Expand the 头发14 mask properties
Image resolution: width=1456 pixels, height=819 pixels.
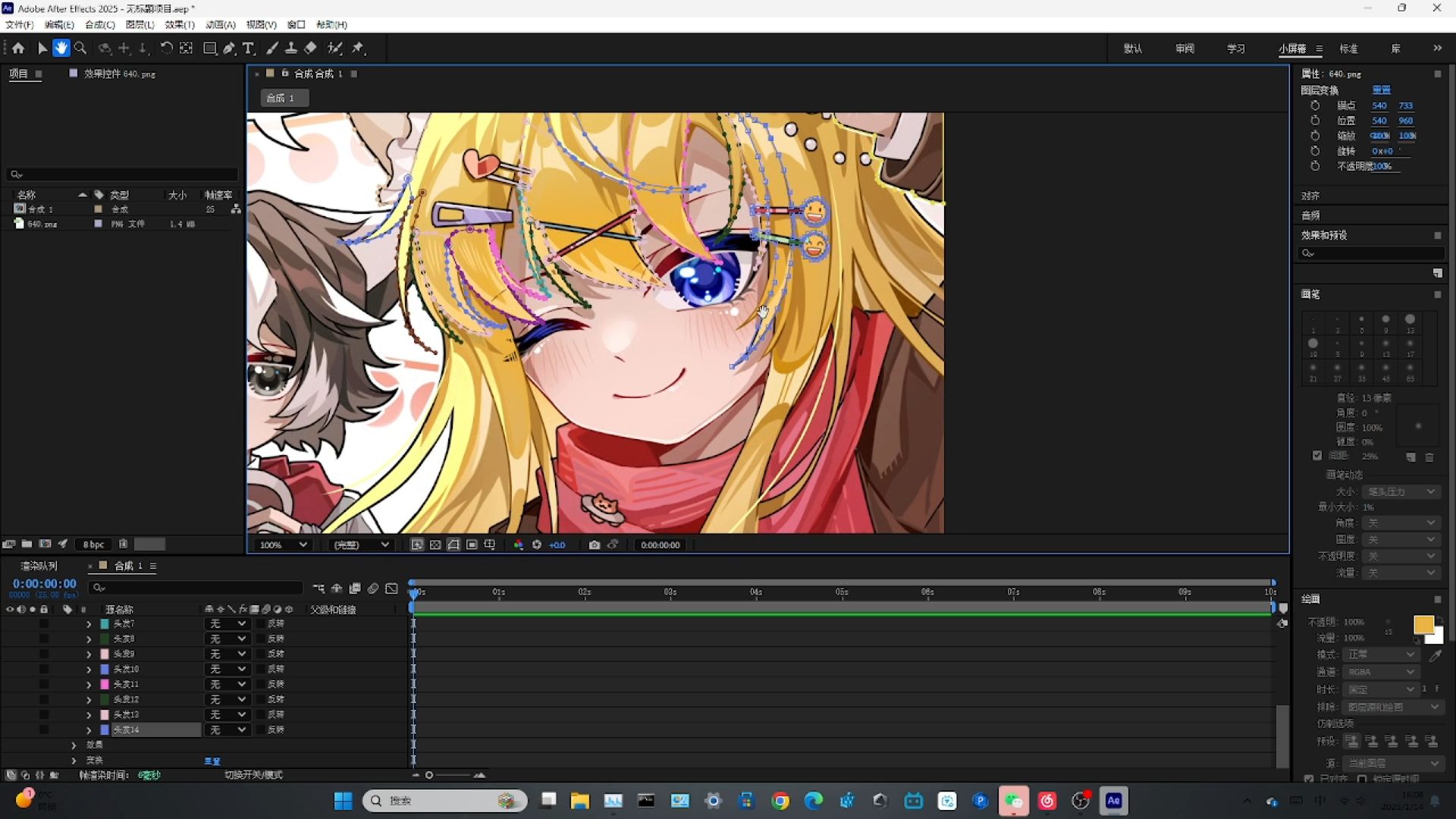(x=89, y=730)
